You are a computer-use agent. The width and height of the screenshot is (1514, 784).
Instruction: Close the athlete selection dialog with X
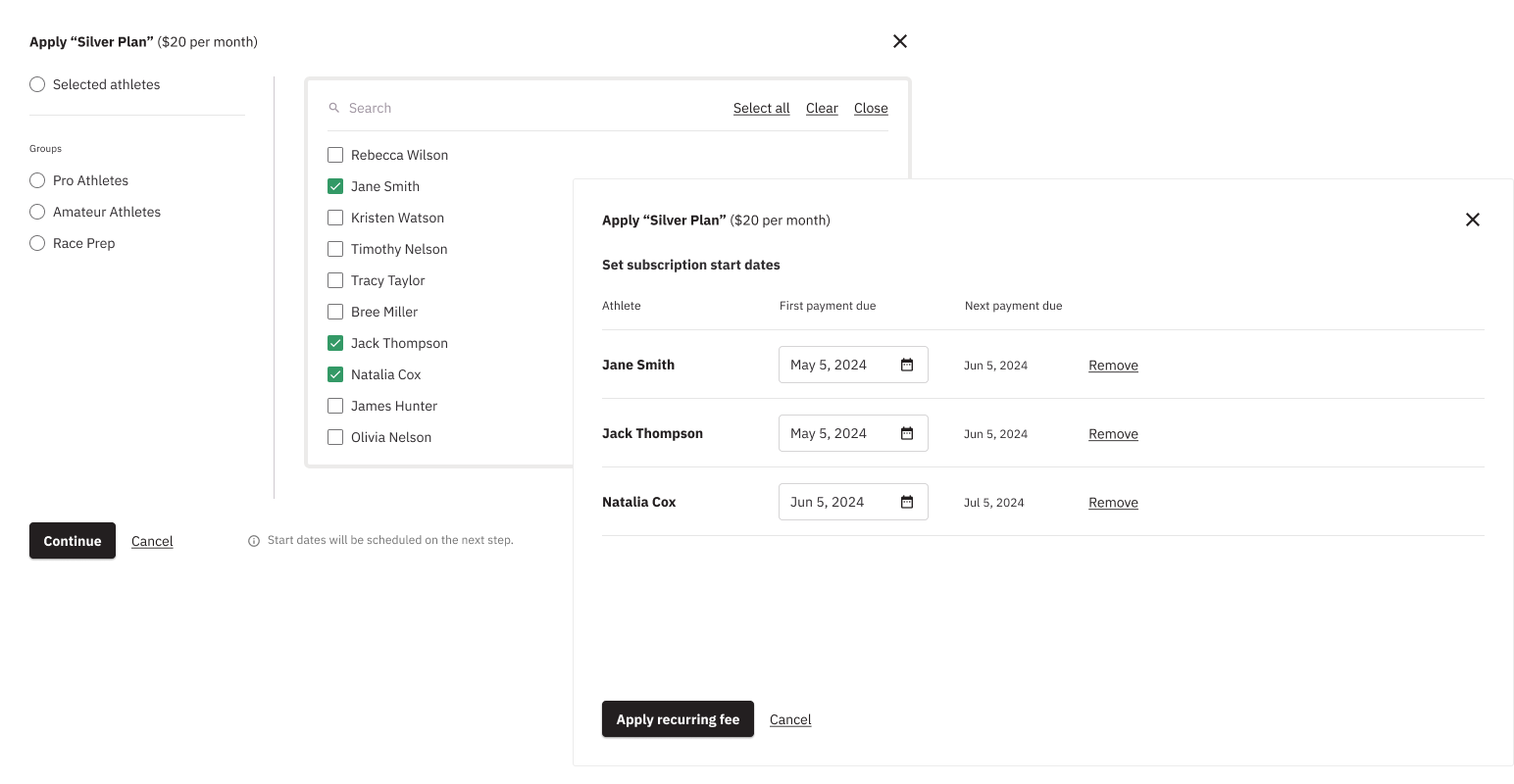point(899,41)
